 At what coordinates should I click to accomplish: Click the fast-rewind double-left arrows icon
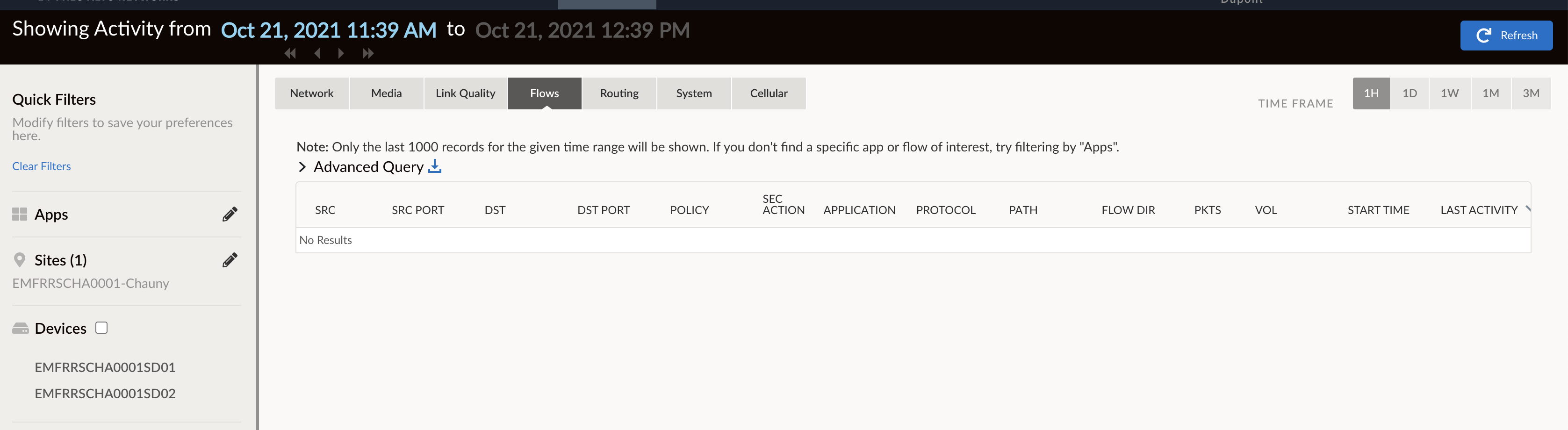click(x=290, y=54)
